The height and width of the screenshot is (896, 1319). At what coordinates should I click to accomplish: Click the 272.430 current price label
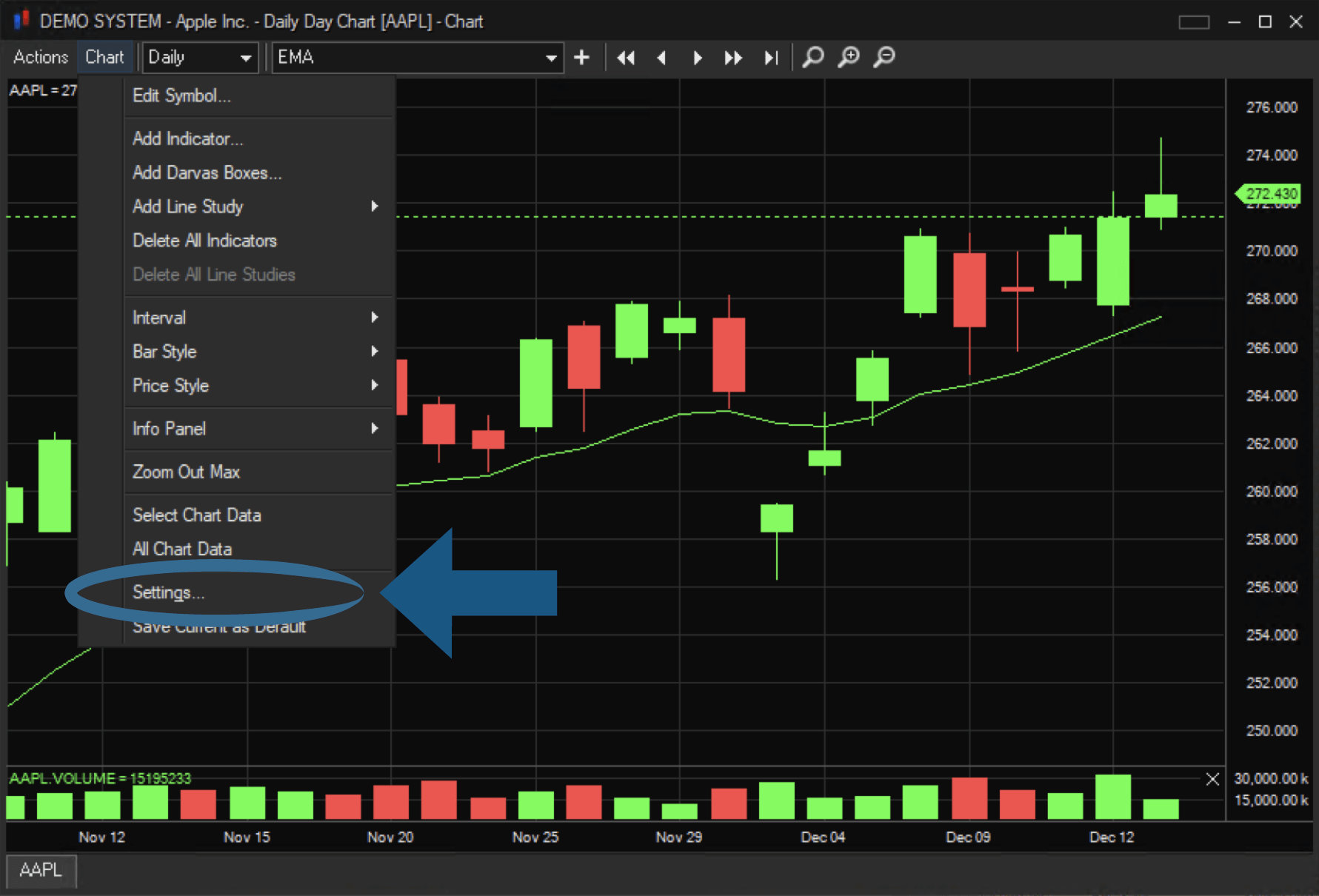tap(1271, 194)
